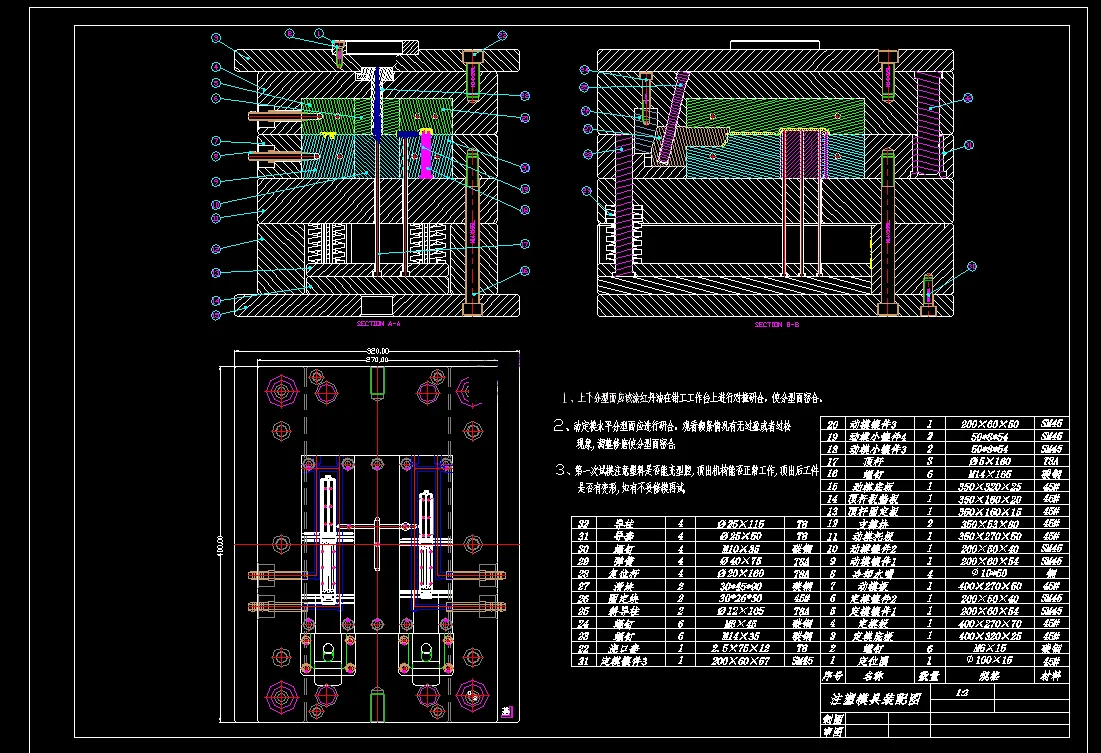Select the '350×160×15' specification cell
Screen dimensions: 1101x753
coord(989,512)
